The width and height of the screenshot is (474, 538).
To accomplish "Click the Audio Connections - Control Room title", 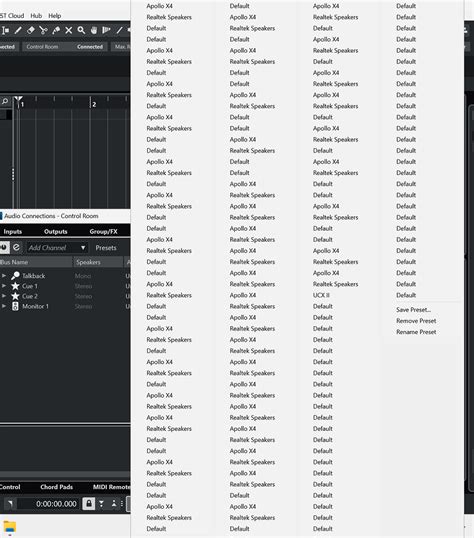I will coord(51,216).
